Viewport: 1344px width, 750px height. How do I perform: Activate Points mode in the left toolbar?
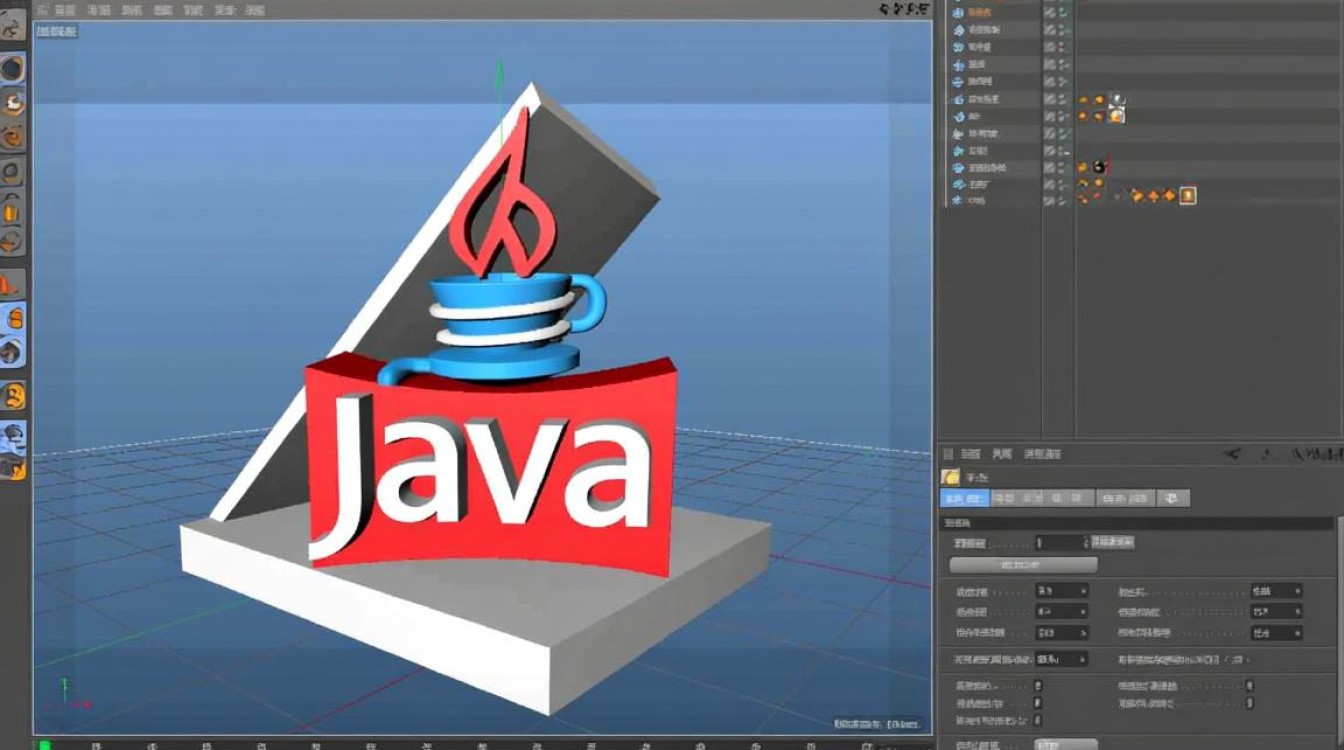(13, 170)
